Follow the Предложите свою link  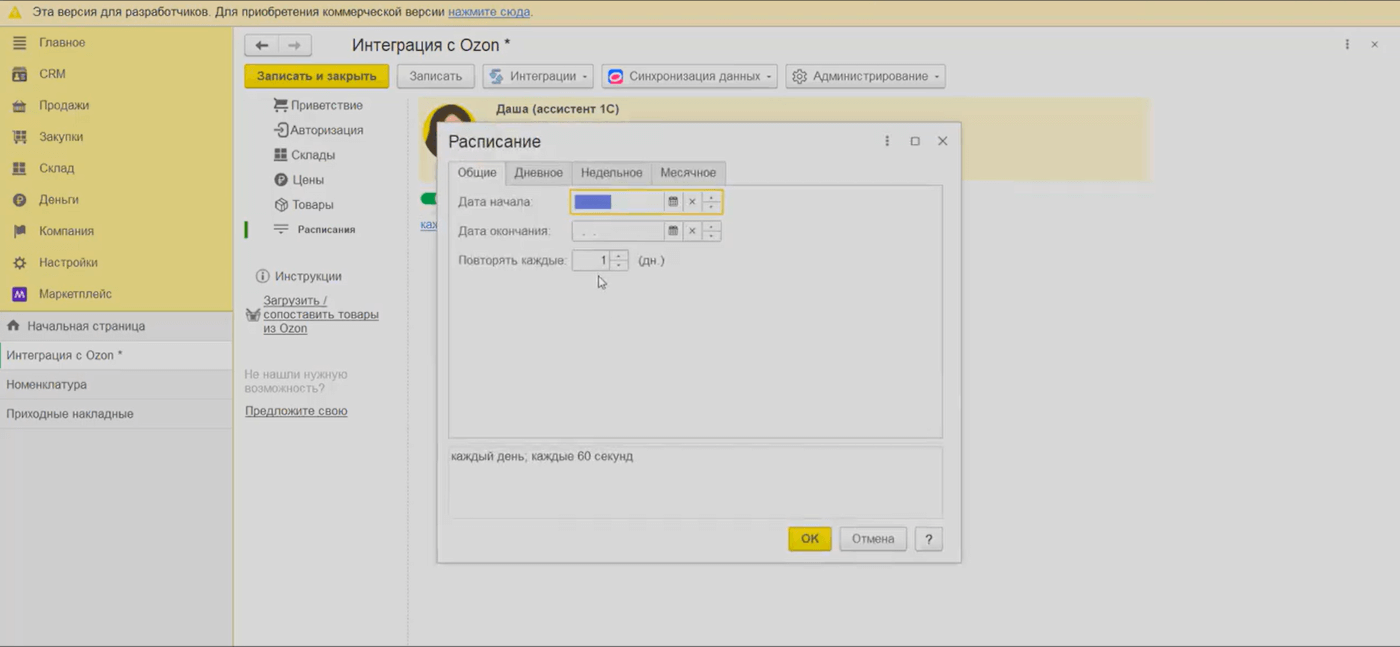296,411
